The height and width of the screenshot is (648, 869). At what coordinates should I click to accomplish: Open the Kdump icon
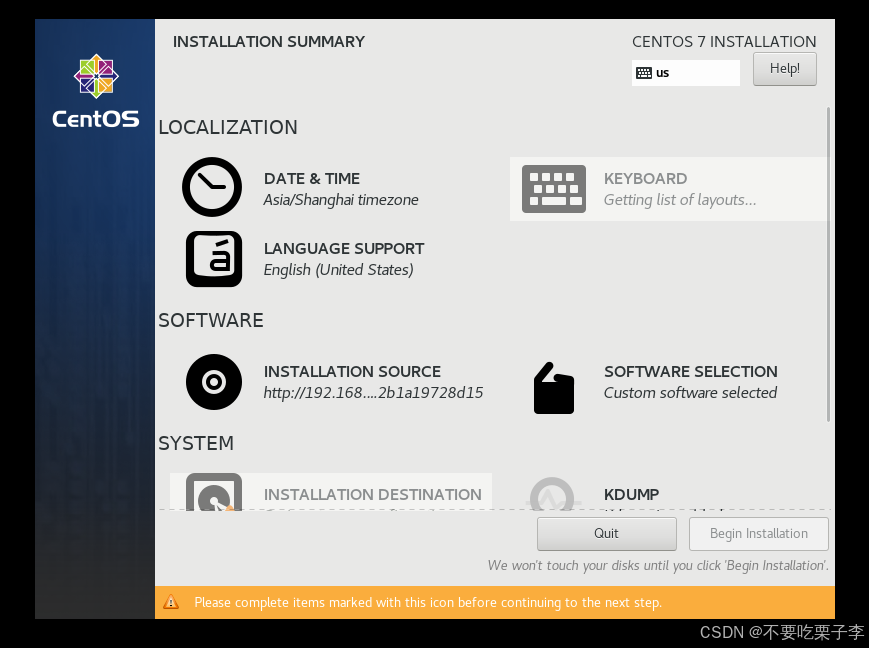point(552,493)
